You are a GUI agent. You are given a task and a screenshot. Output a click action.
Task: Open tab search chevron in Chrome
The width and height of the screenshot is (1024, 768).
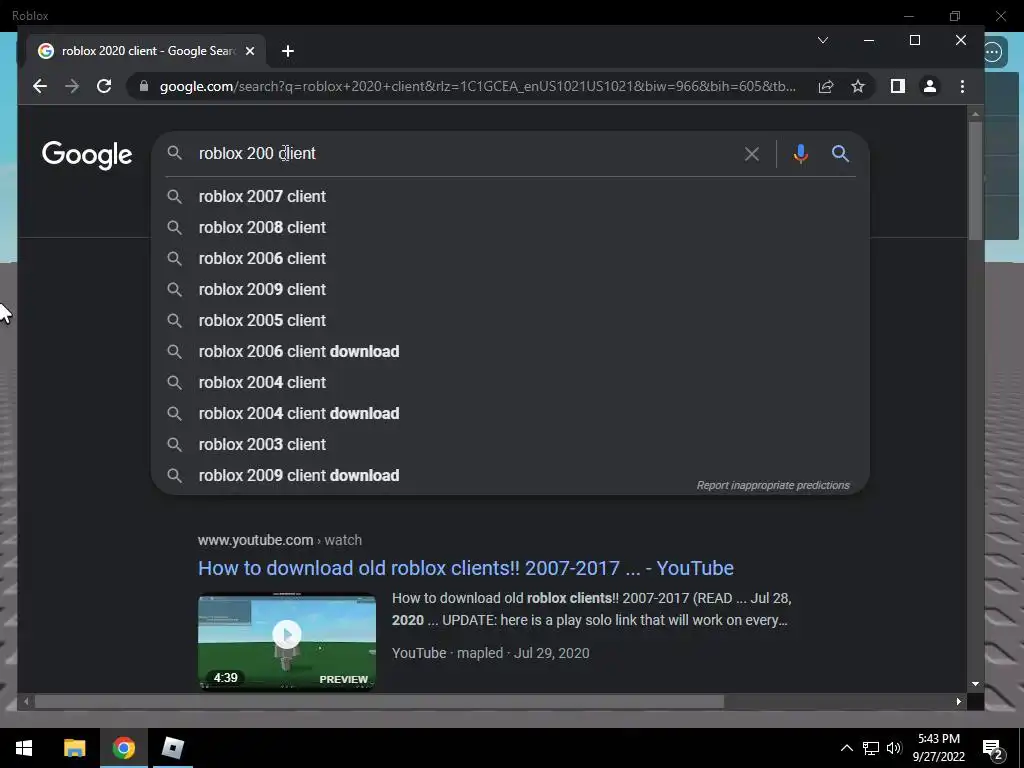click(x=823, y=40)
